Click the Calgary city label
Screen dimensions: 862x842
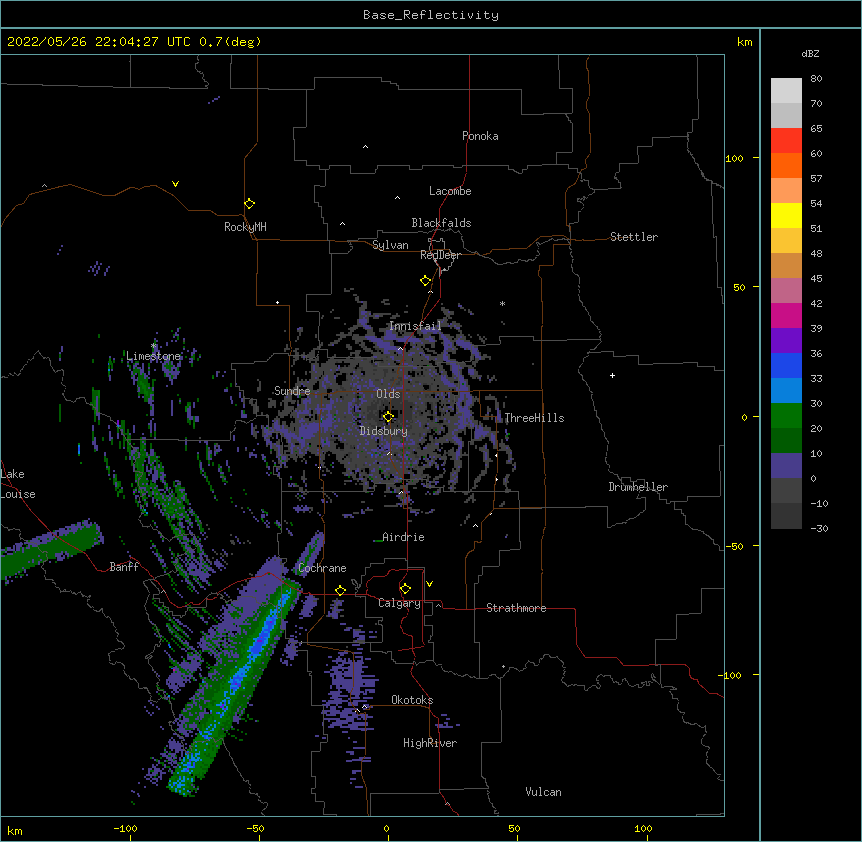point(399,603)
